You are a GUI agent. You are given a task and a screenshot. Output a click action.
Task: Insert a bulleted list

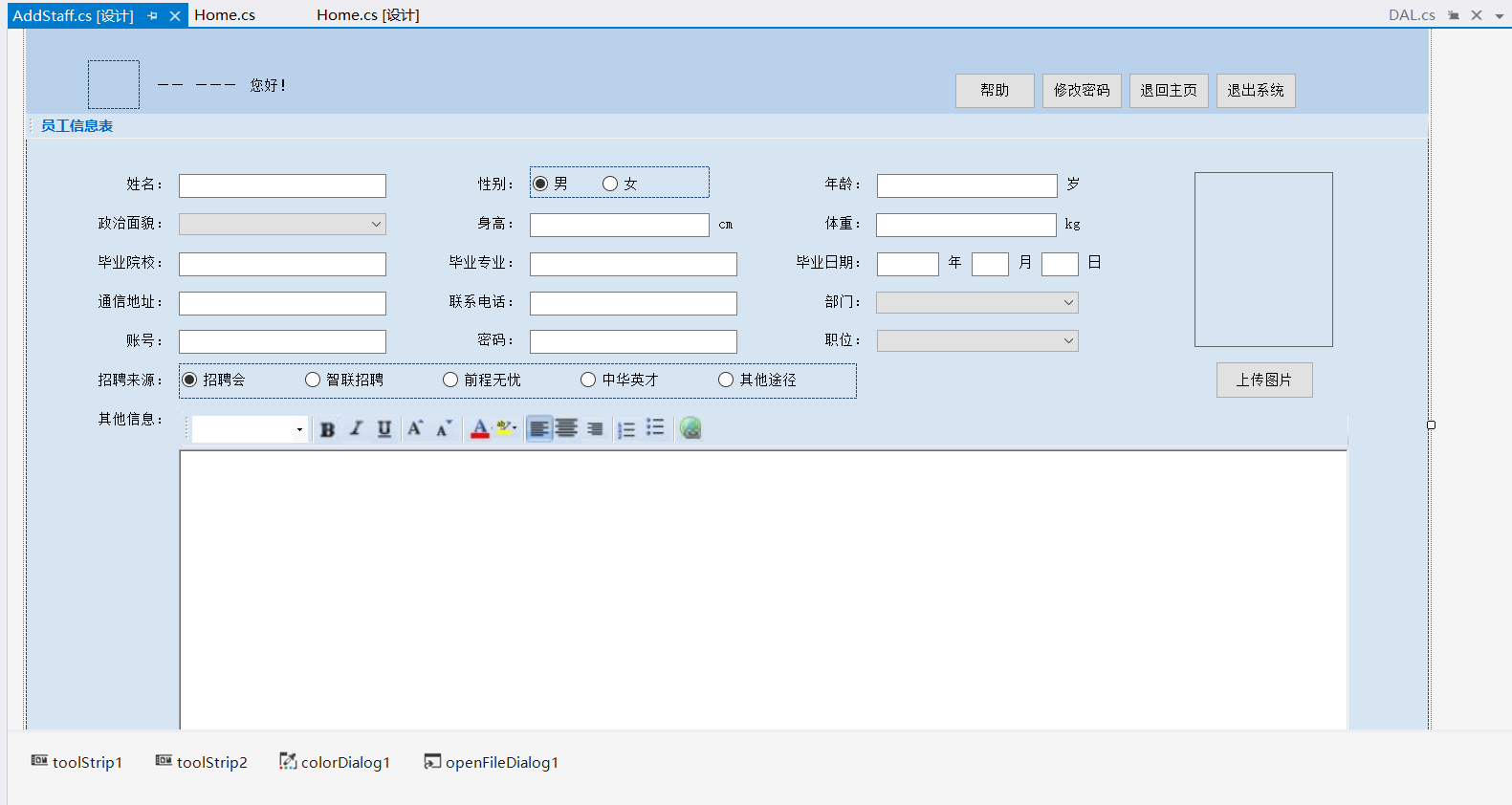(655, 427)
